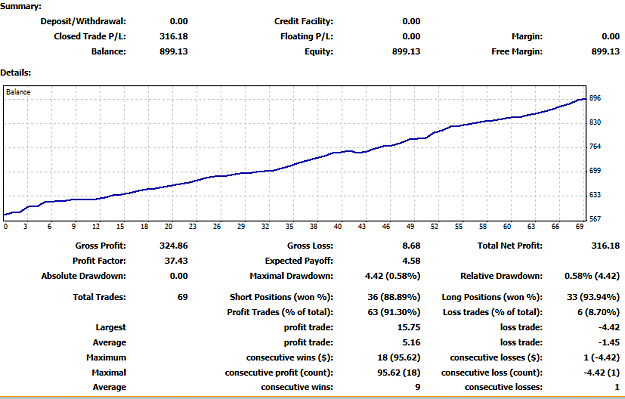Click the Floating P/L label
625x399 pixels.
click(307, 36)
